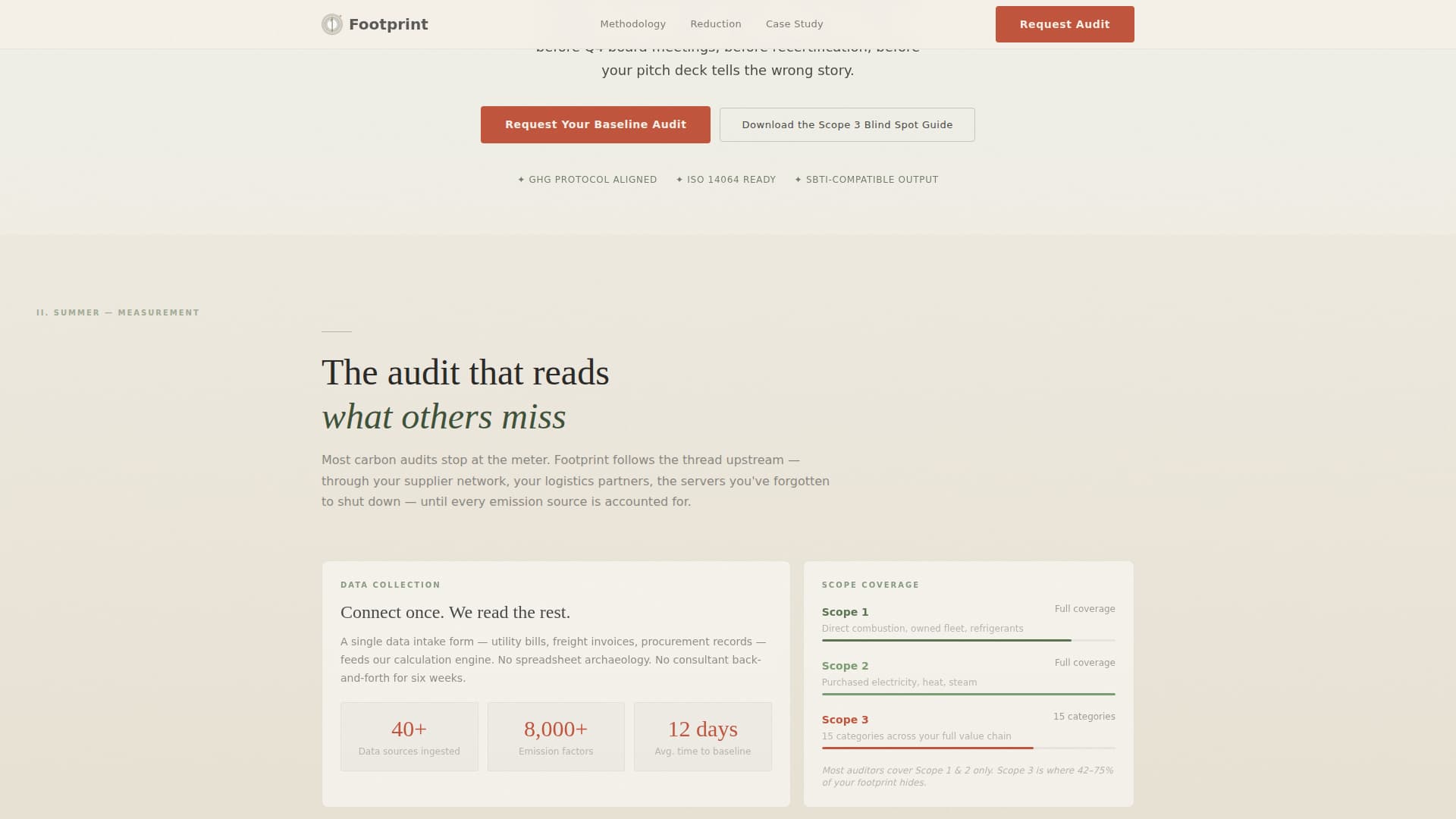Screen dimensions: 1456x819
Task: Click Request Your Baseline Audit
Action: click(x=595, y=124)
